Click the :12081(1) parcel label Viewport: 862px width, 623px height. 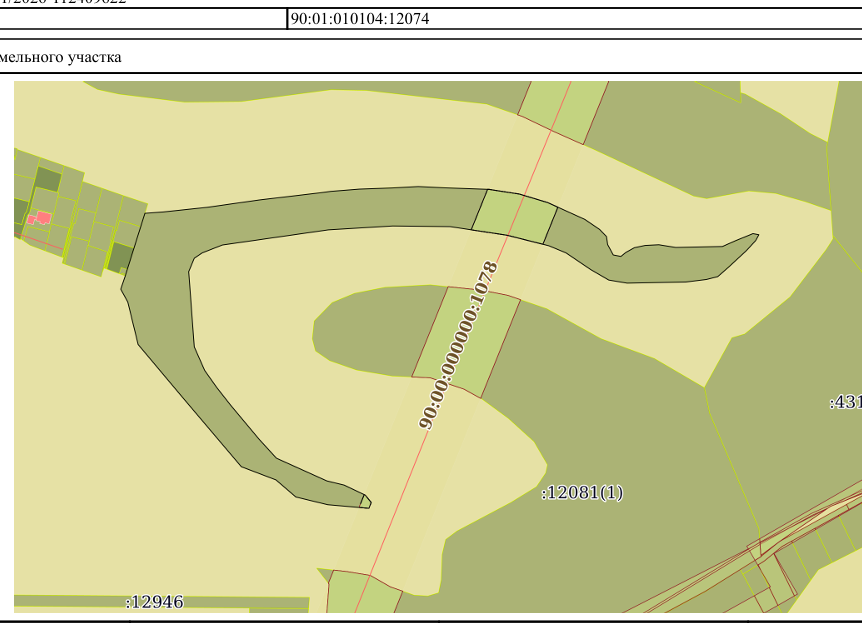[x=582, y=492]
